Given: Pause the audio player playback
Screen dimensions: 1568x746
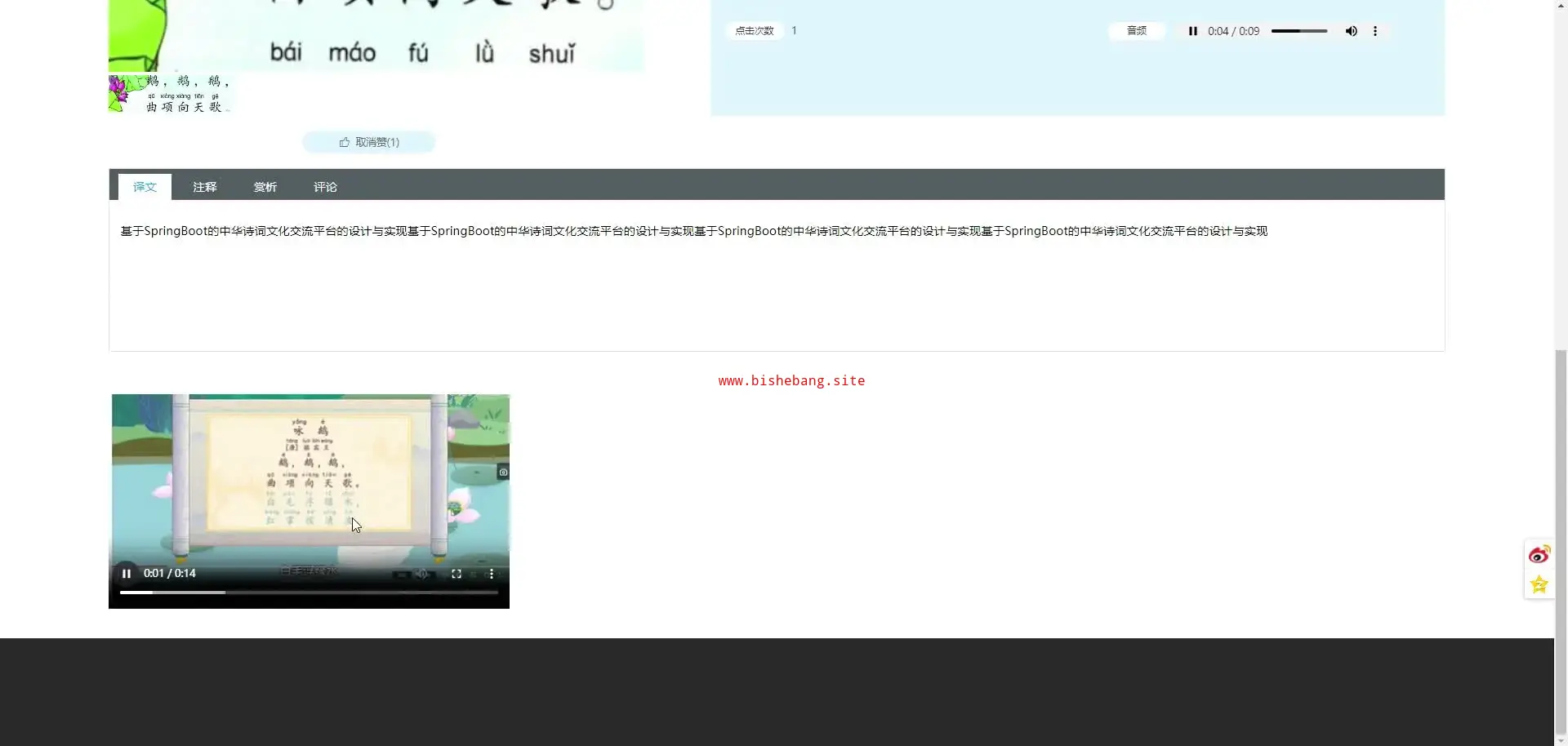Looking at the screenshot, I should [x=1192, y=31].
